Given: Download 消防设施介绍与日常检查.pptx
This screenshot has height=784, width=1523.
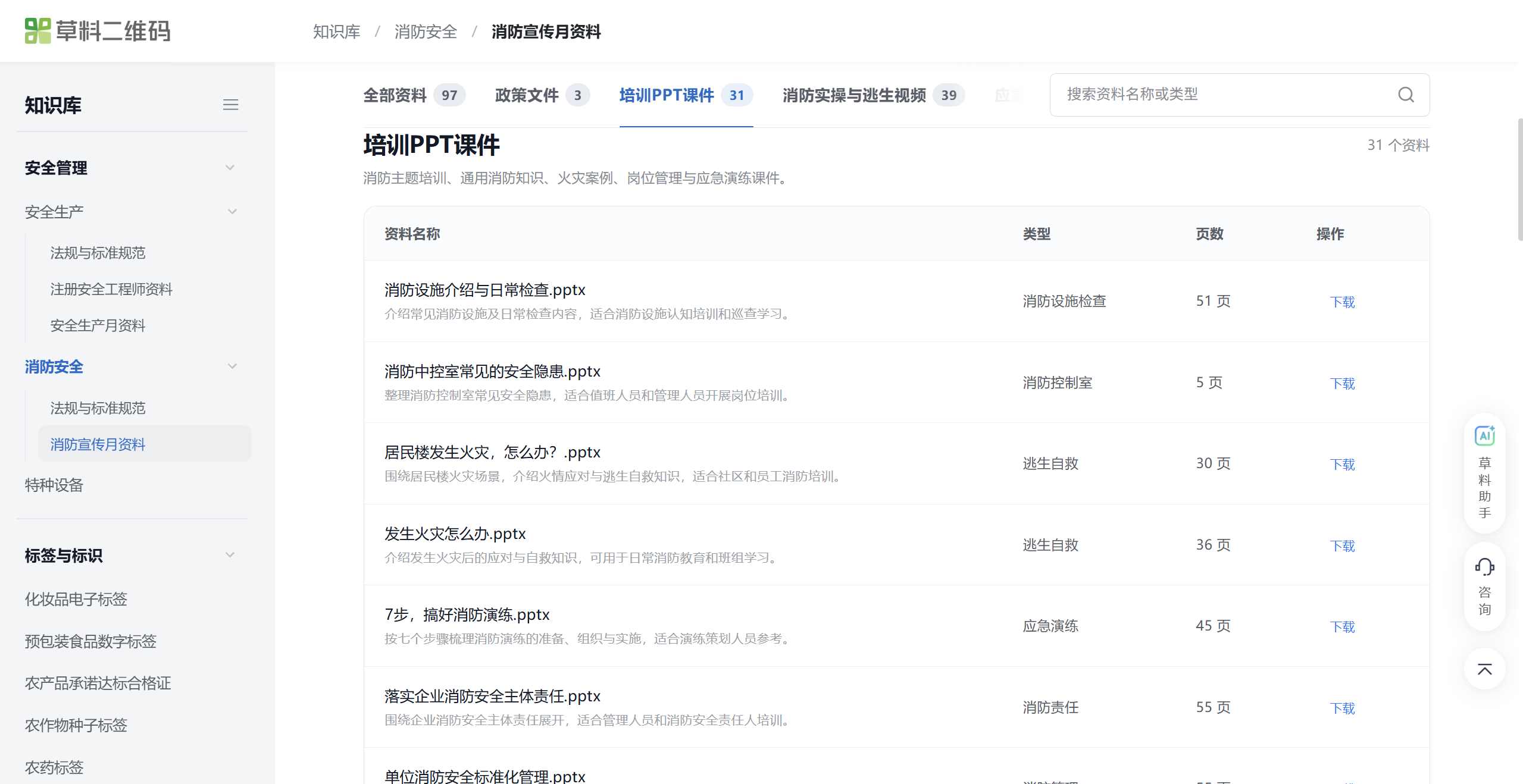Looking at the screenshot, I should point(1342,302).
